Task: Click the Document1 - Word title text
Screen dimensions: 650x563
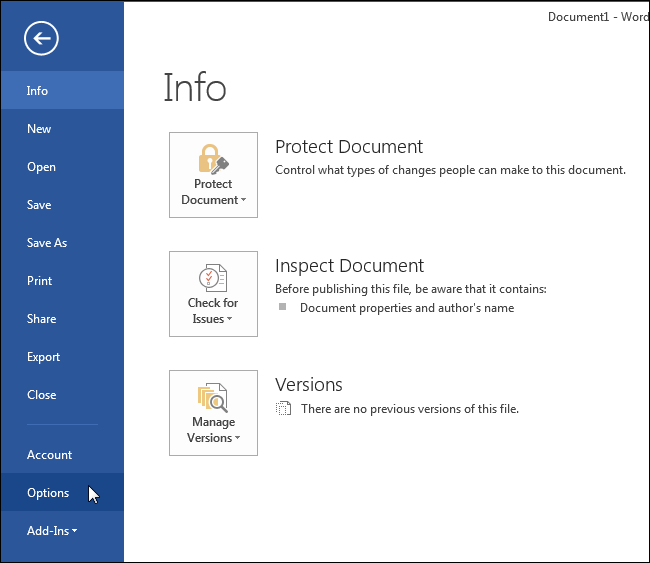Action: 598,17
